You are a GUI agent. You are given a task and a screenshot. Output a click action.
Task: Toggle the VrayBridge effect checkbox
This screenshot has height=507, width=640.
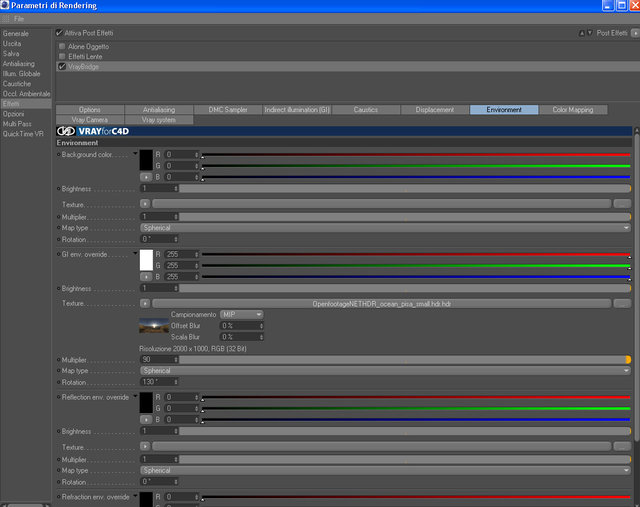[x=62, y=66]
